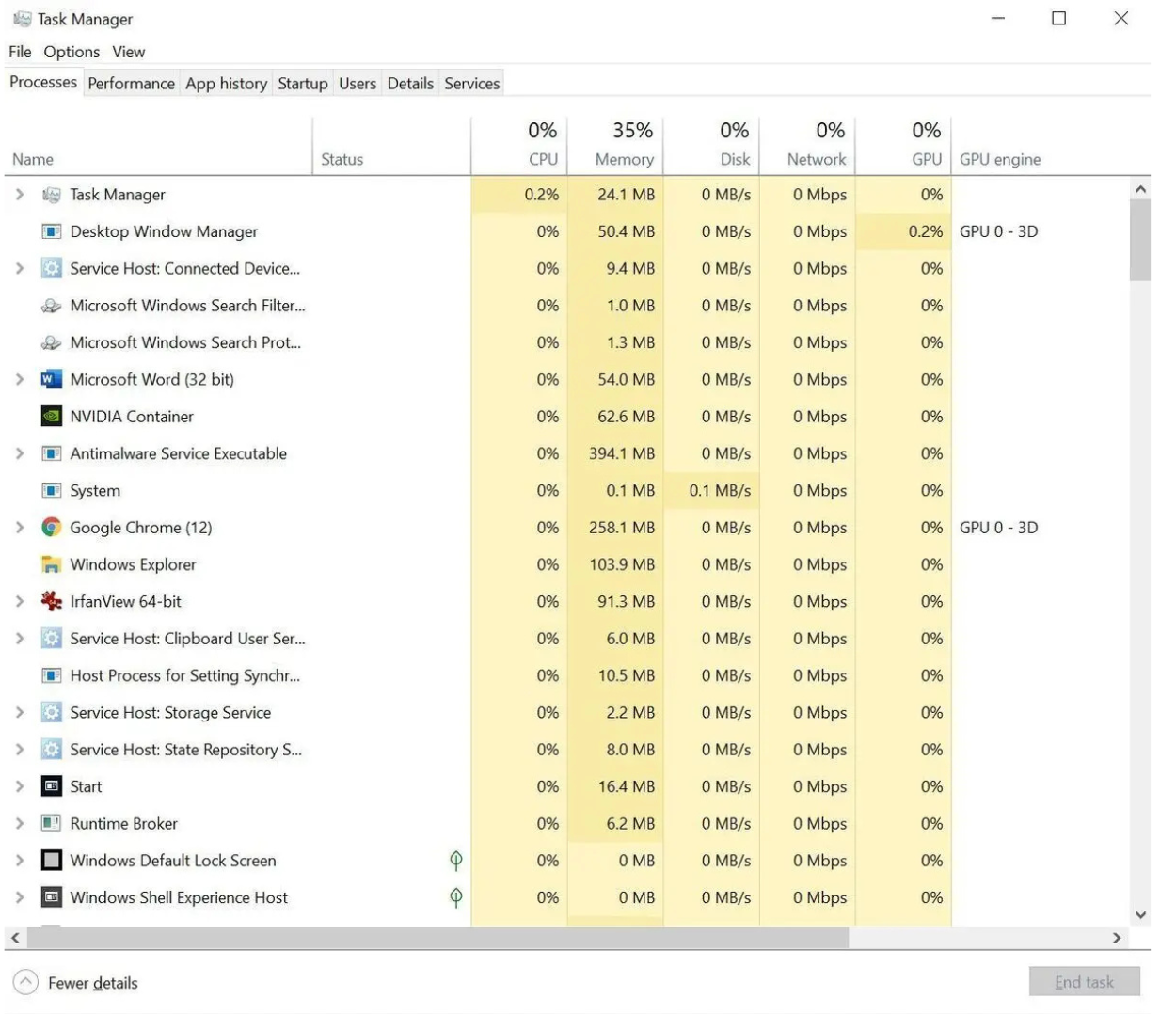
Task: Click the Service Host: Clipboard User Service icon
Action: tap(52, 639)
